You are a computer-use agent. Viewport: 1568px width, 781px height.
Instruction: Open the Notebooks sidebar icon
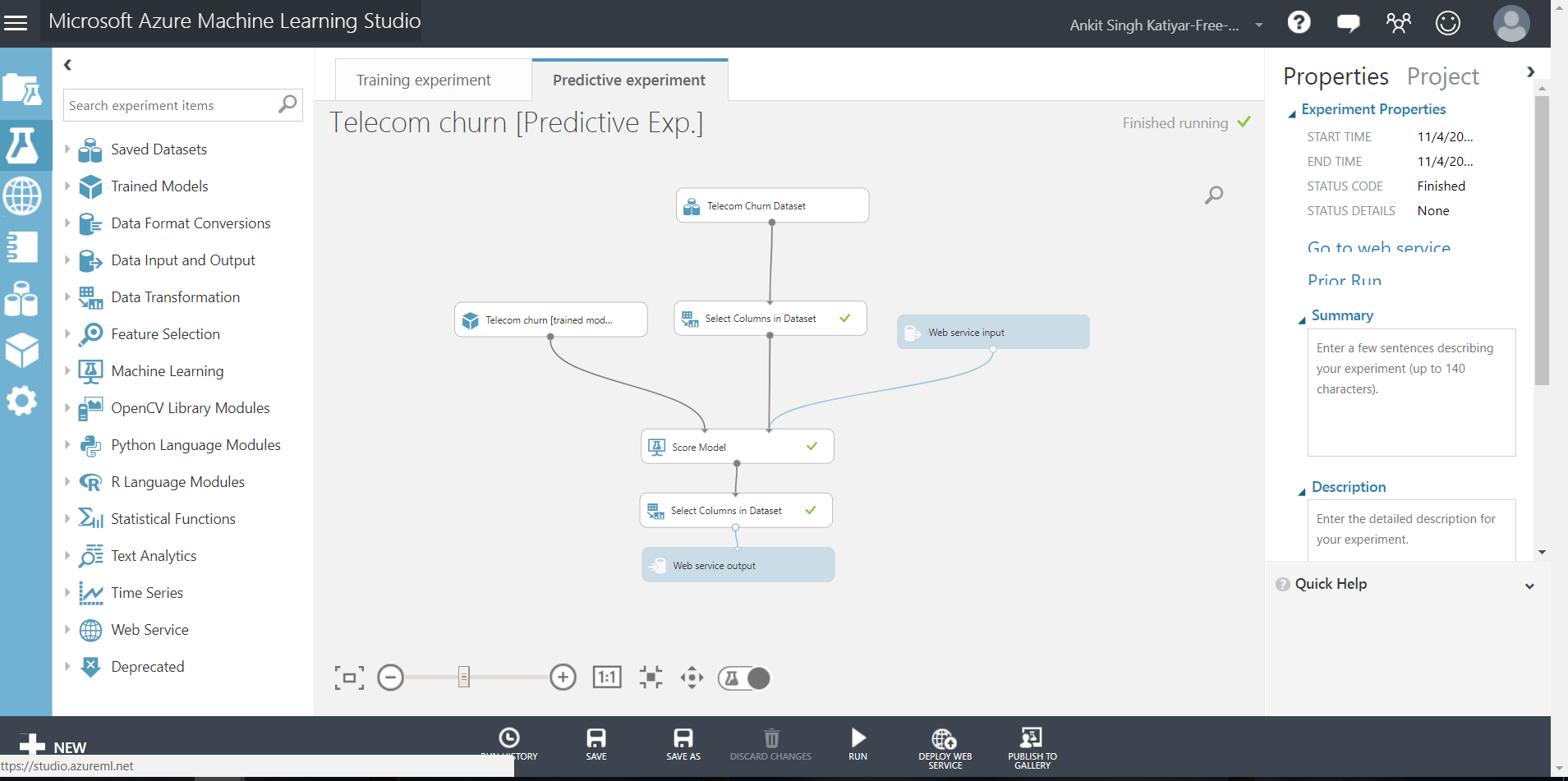tap(22, 246)
